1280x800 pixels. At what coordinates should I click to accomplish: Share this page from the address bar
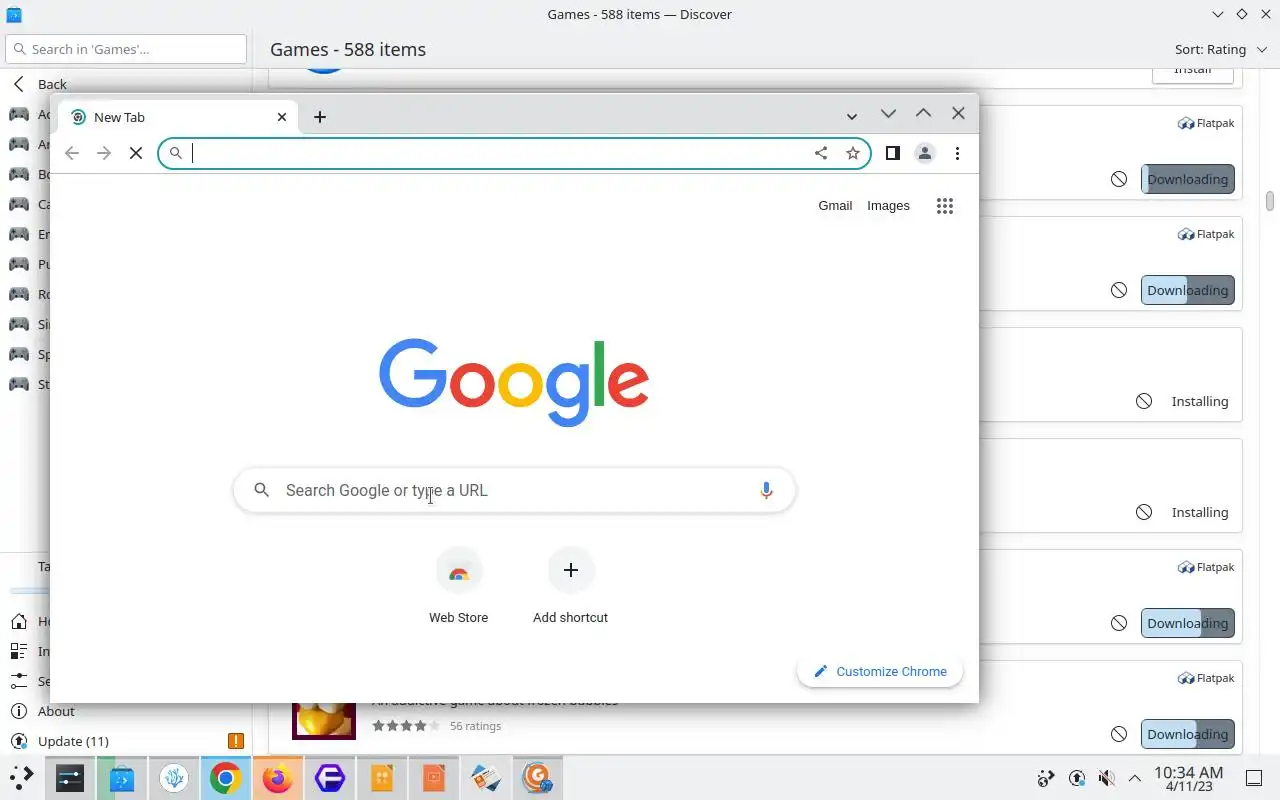click(821, 153)
